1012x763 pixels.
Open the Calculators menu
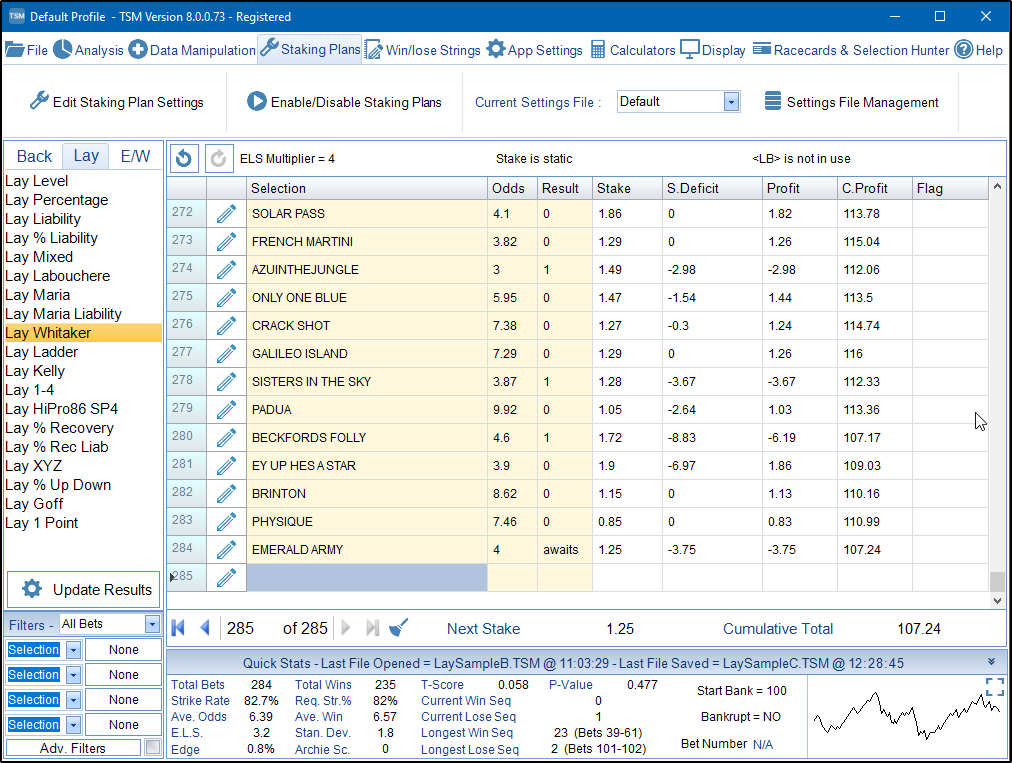pyautogui.click(x=632, y=50)
